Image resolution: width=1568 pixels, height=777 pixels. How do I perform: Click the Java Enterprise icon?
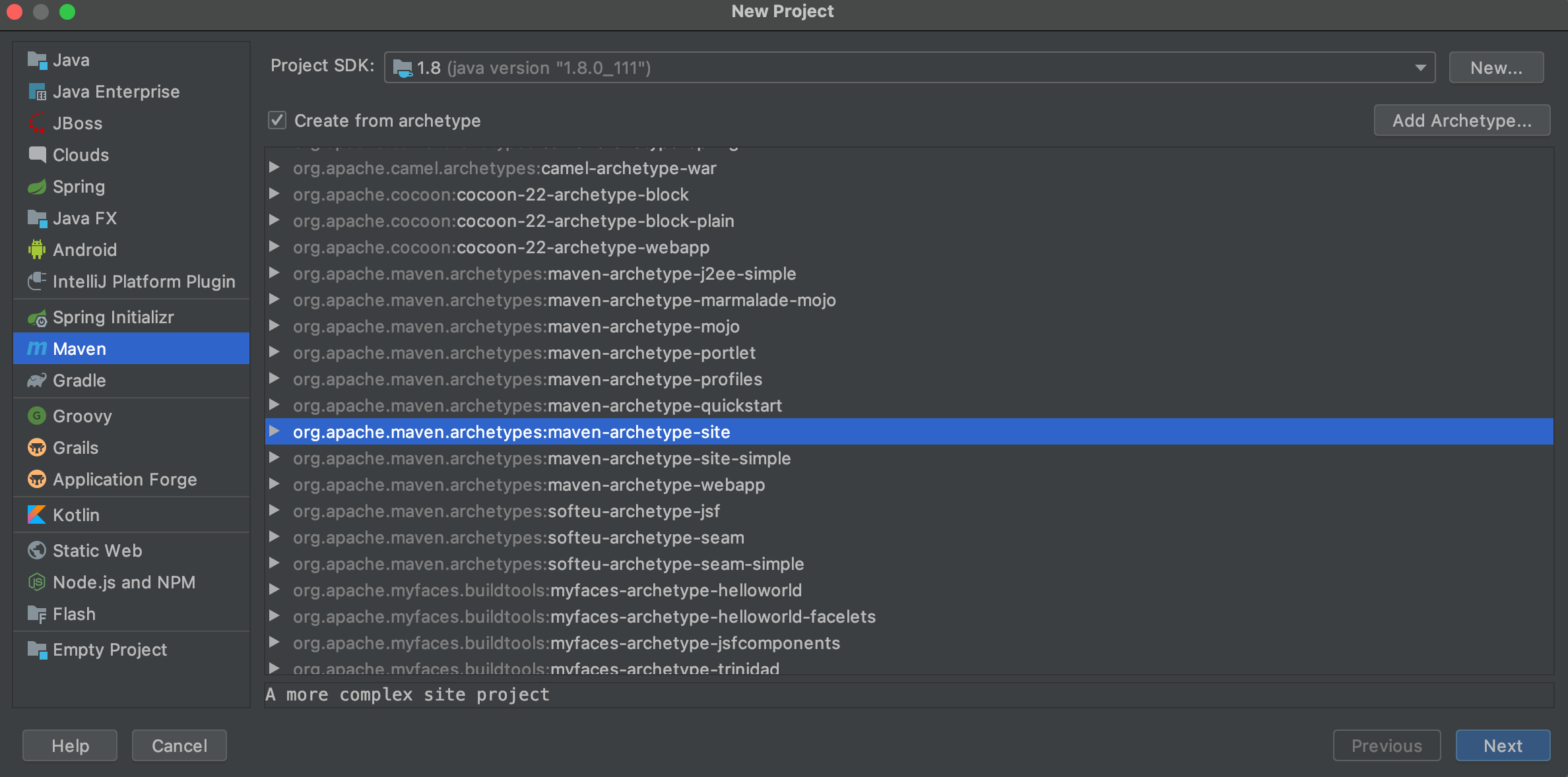pyautogui.click(x=37, y=92)
